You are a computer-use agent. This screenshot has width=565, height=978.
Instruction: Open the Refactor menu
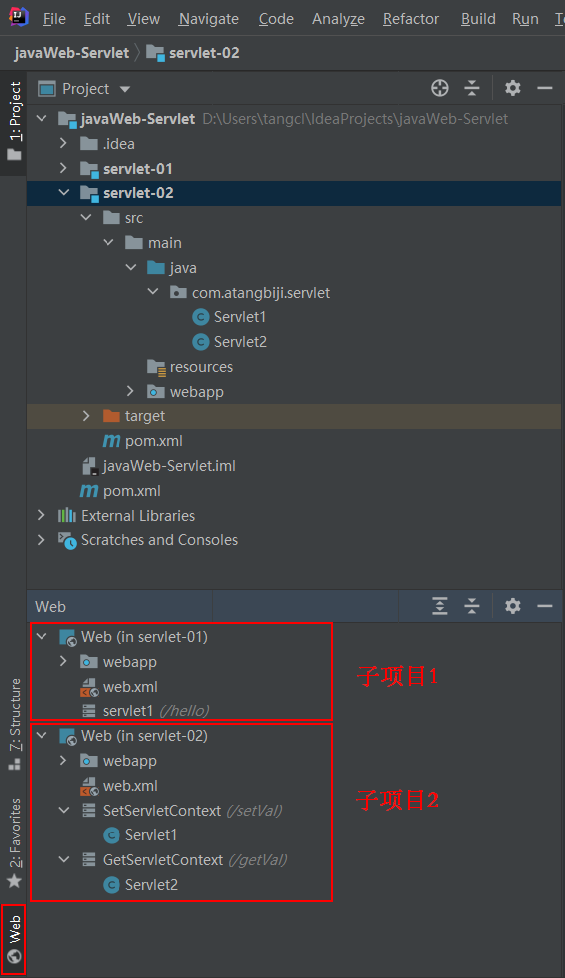click(410, 19)
